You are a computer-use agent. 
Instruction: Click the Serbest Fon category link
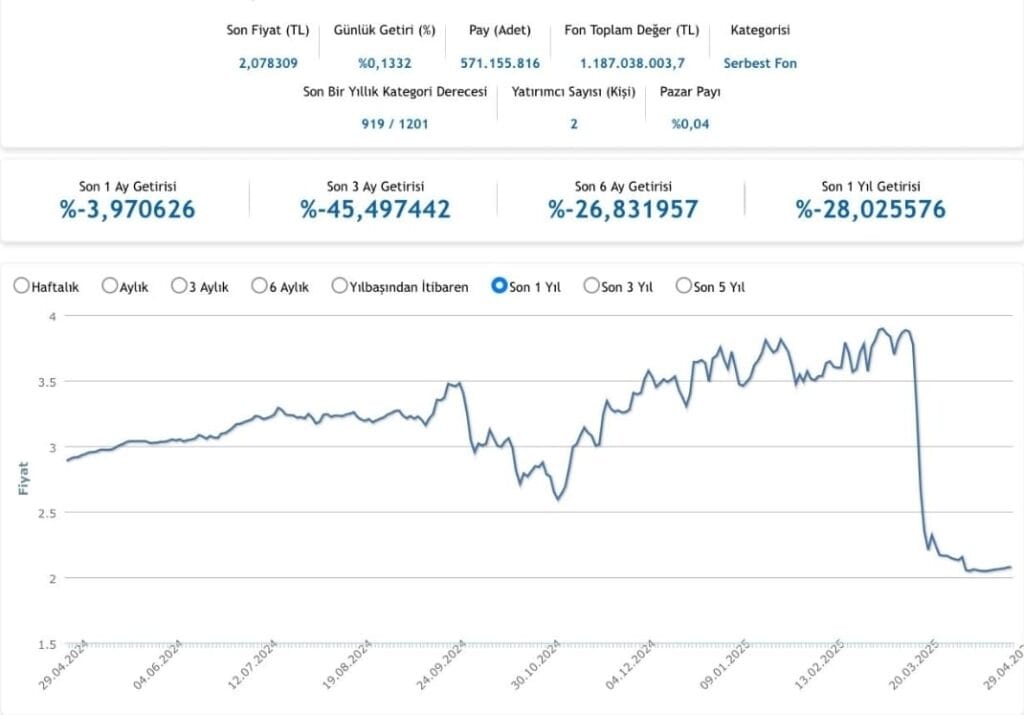coord(760,63)
